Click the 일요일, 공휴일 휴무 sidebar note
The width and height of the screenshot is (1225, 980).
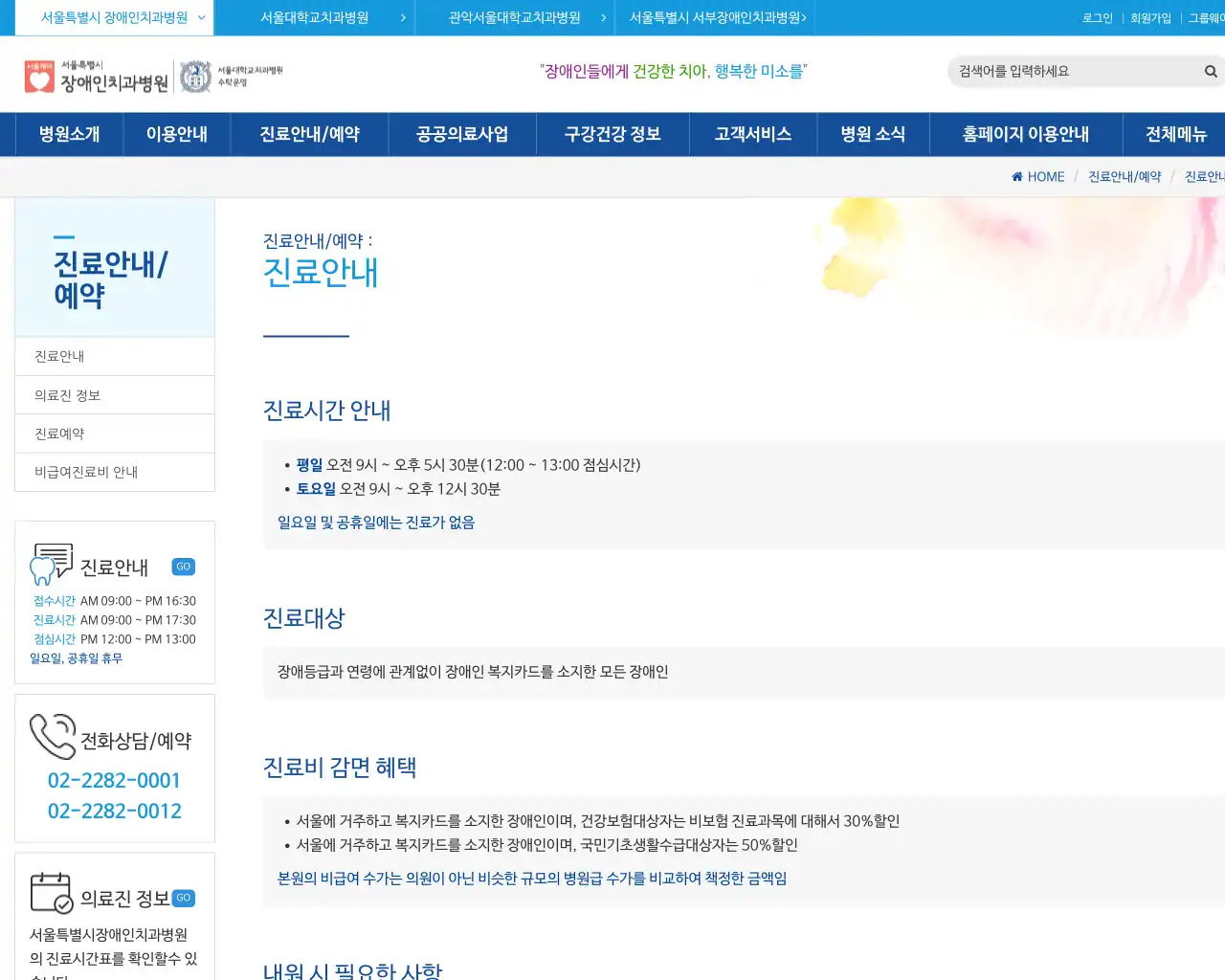pos(77,658)
